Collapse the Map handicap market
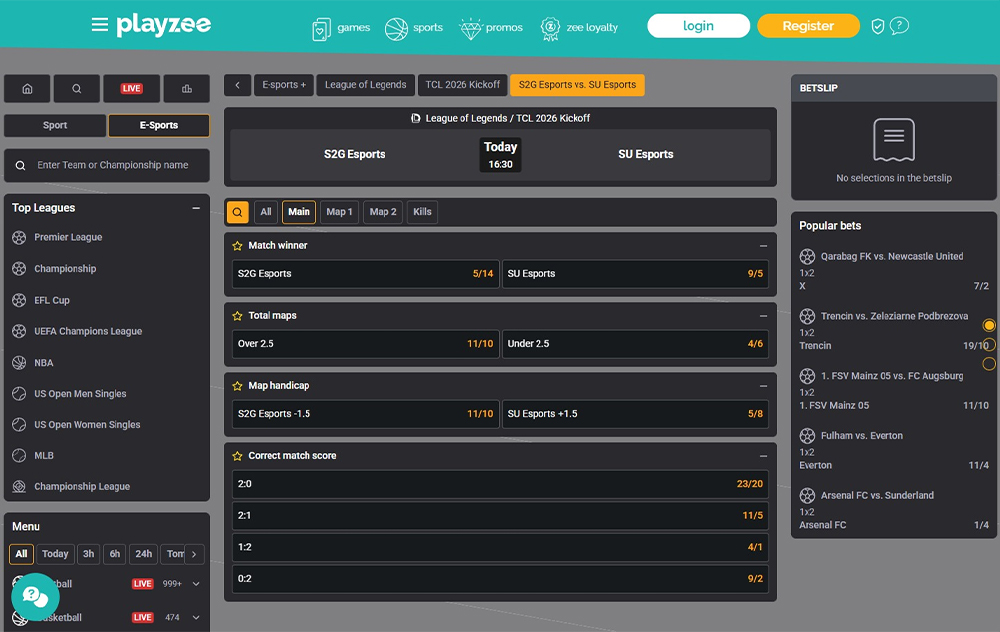The image size is (1000, 632). (763, 386)
